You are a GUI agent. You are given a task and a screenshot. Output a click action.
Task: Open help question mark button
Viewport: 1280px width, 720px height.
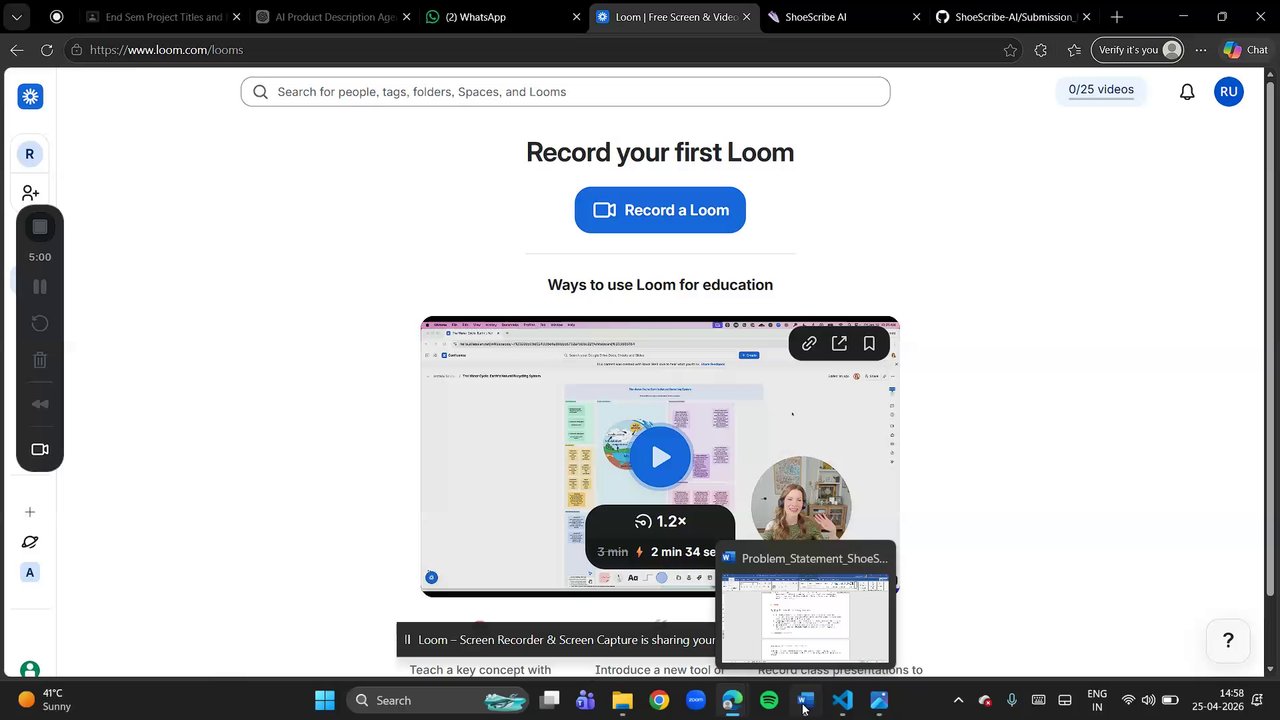(x=1228, y=641)
